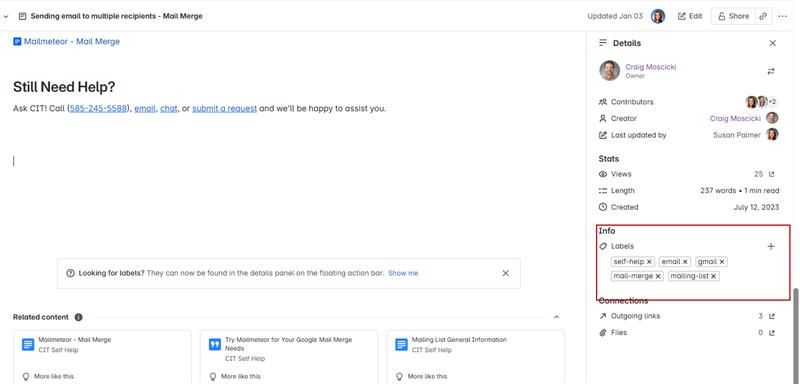Click the submit a request link

tap(224, 109)
